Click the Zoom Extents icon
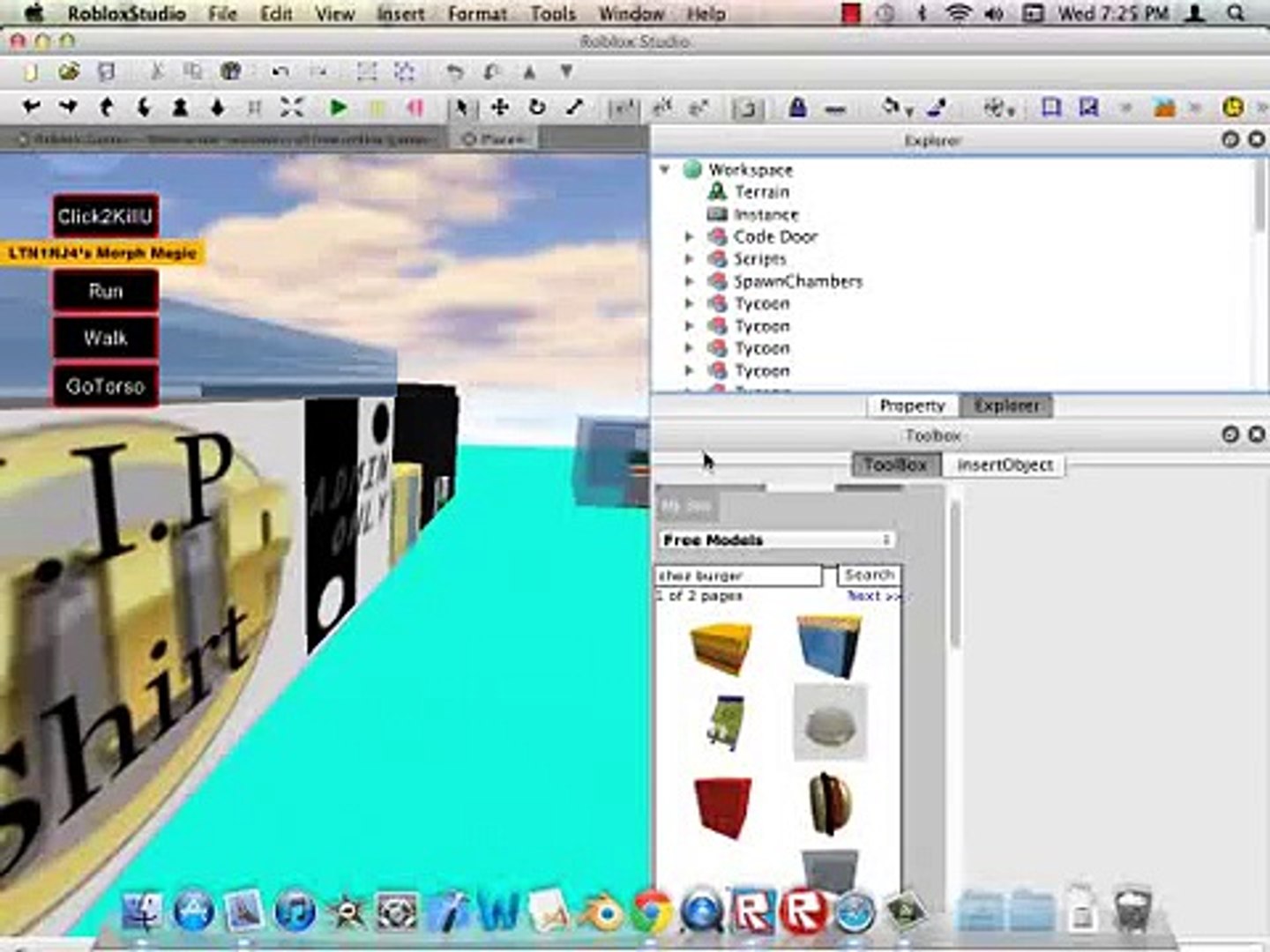 pos(292,108)
